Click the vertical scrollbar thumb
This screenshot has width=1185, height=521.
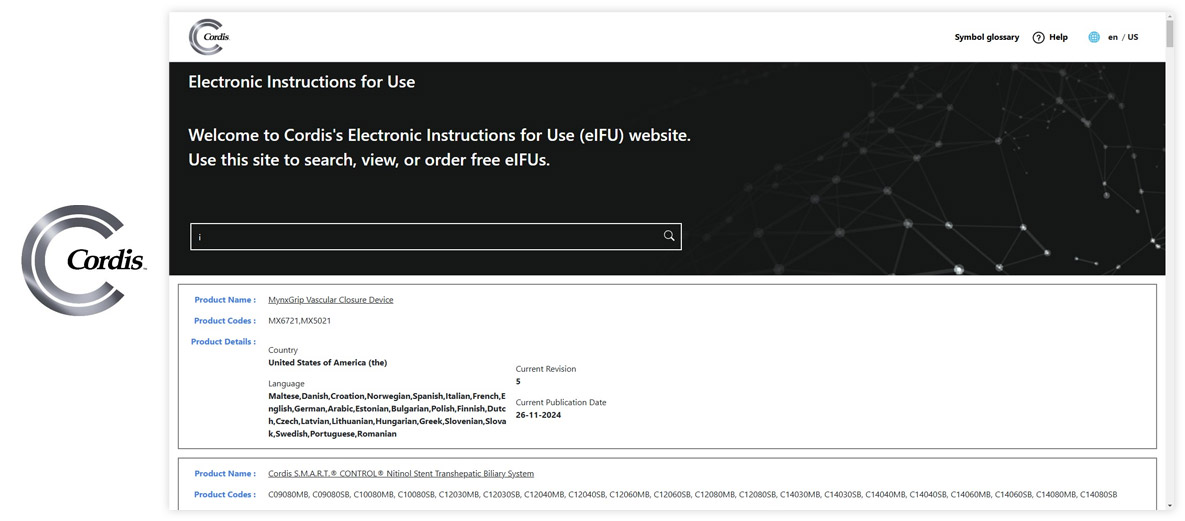[x=1170, y=34]
